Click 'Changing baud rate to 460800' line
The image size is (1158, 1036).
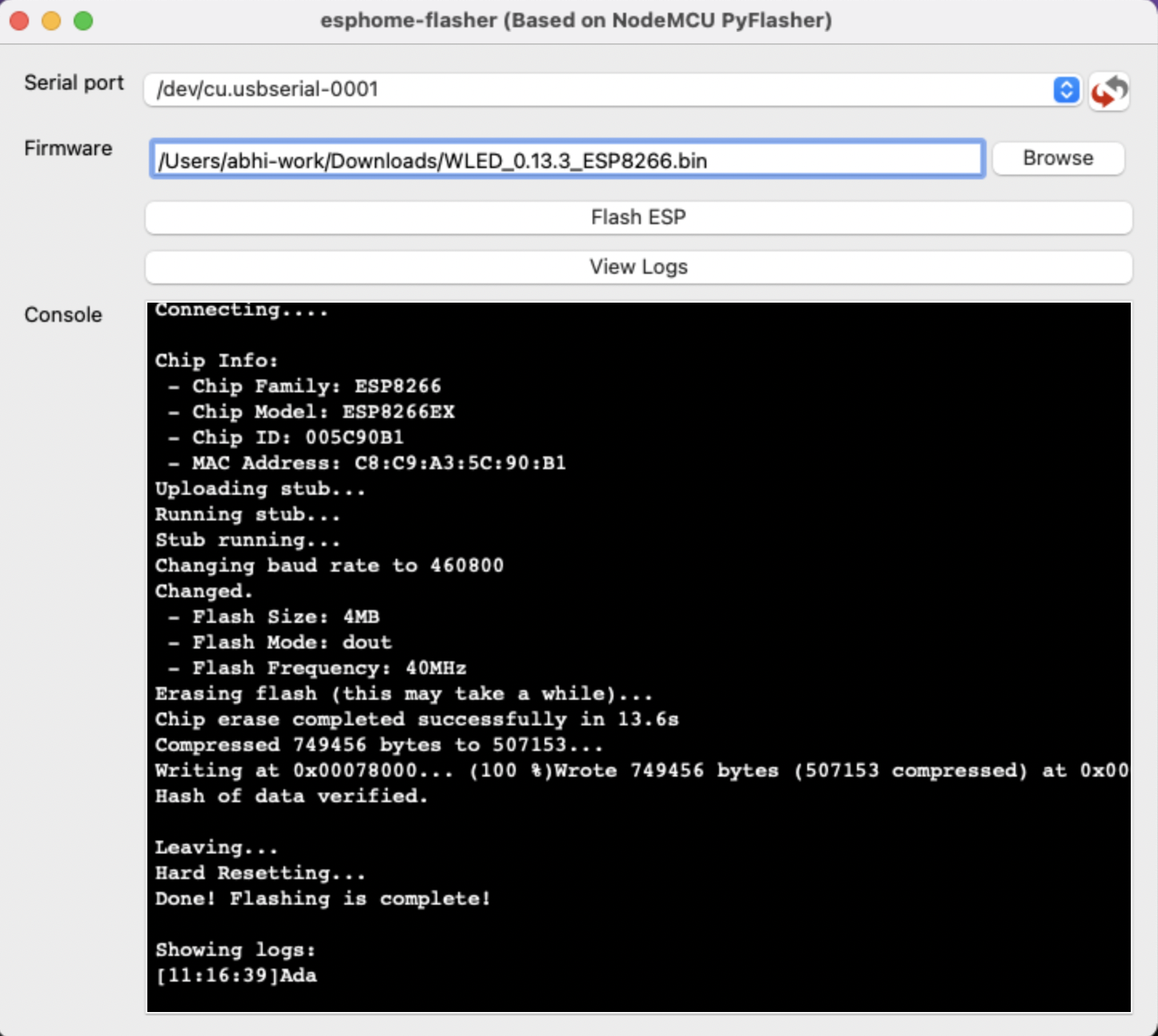point(329,565)
